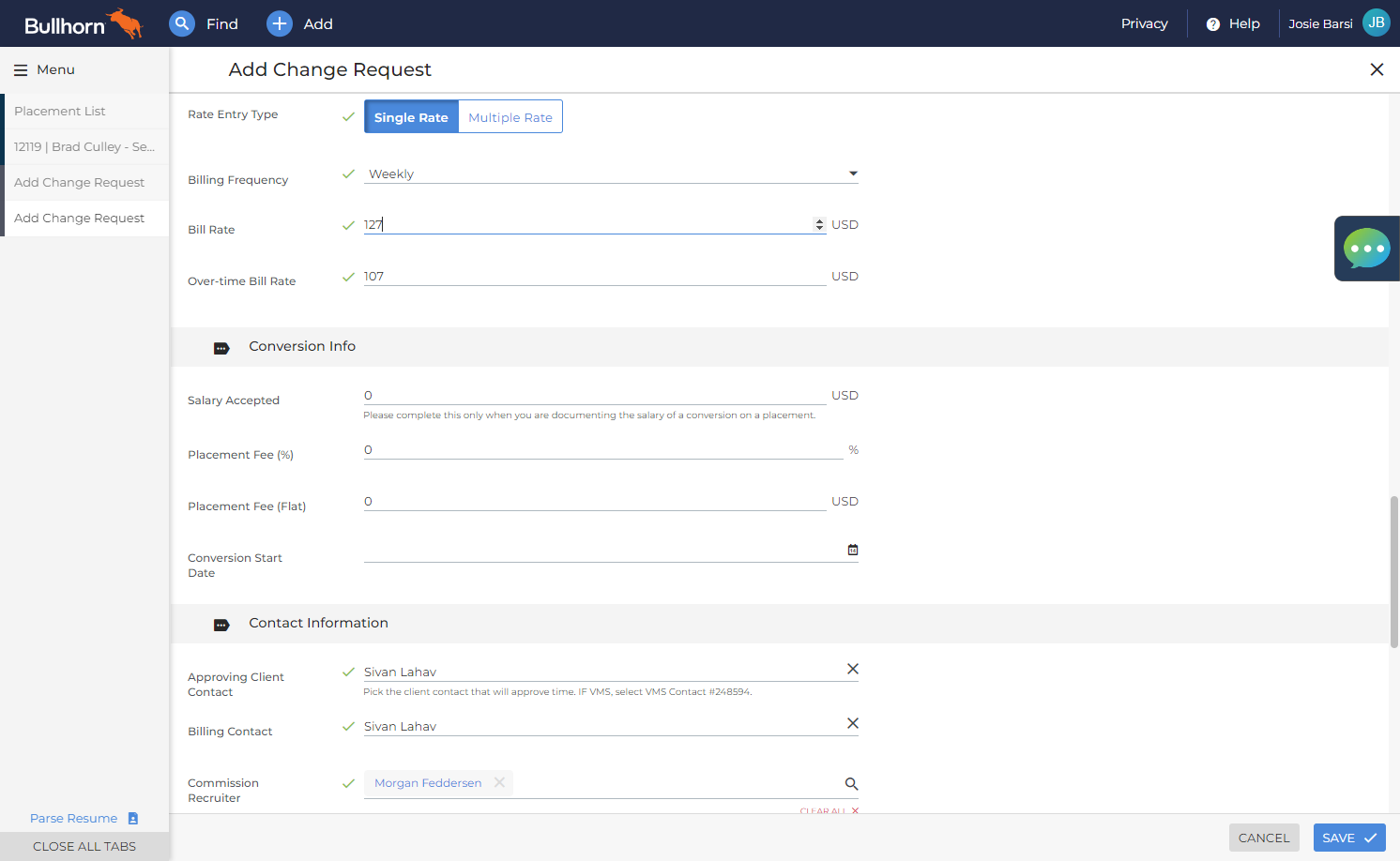Image resolution: width=1400 pixels, height=861 pixels.
Task: Close the Add Change Request panel
Action: pyautogui.click(x=1377, y=69)
